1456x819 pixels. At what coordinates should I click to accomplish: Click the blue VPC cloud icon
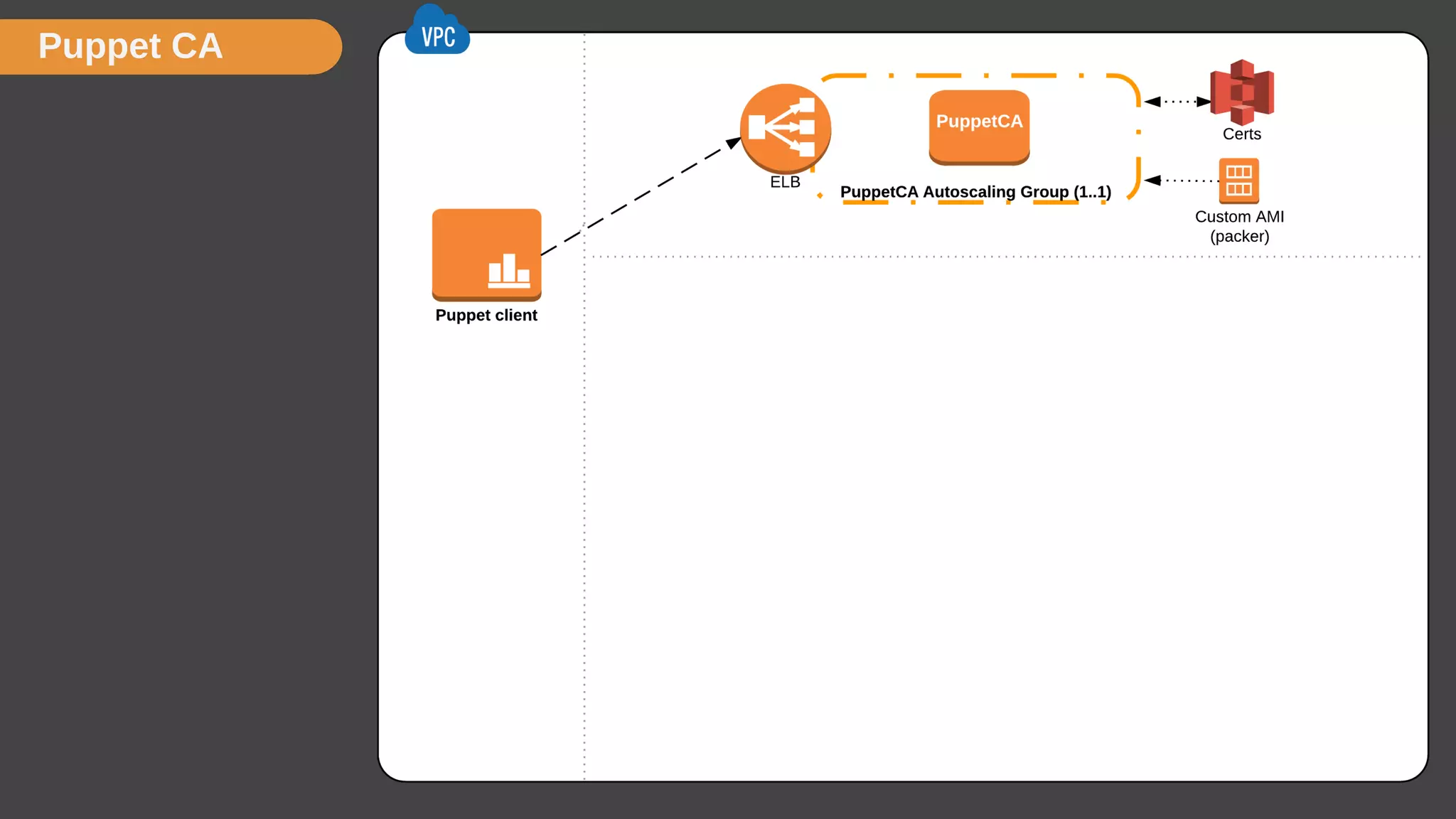(437, 33)
